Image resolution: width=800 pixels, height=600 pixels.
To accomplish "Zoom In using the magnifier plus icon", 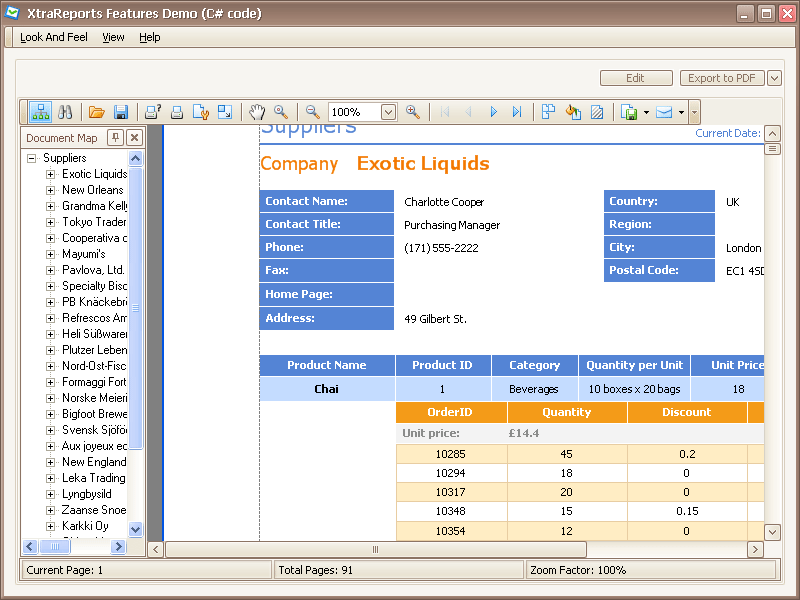I will (411, 112).
